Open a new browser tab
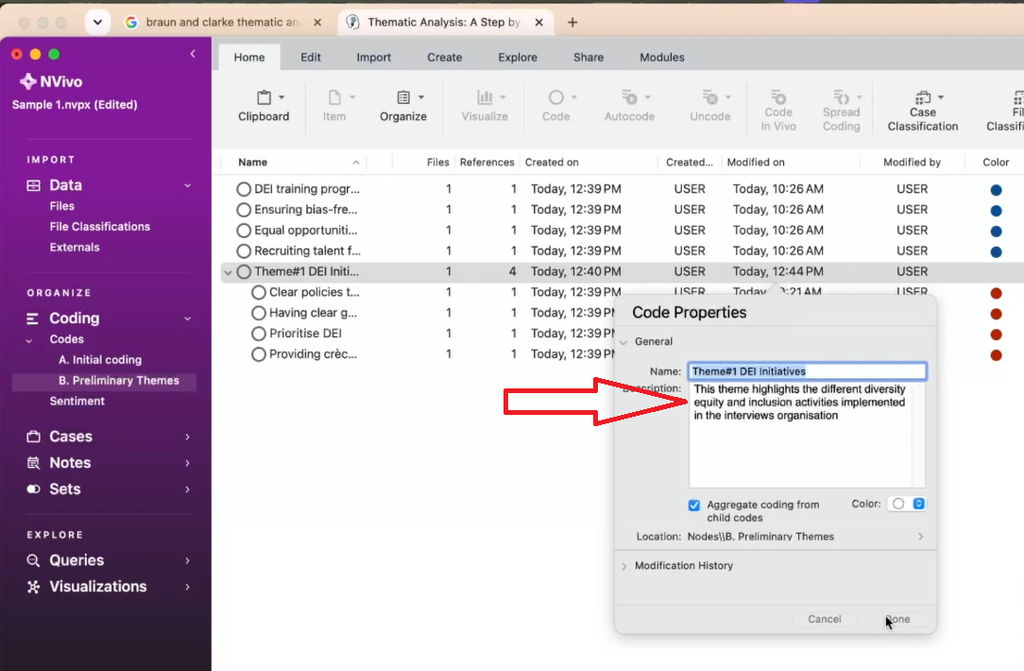1024x671 pixels. click(573, 22)
